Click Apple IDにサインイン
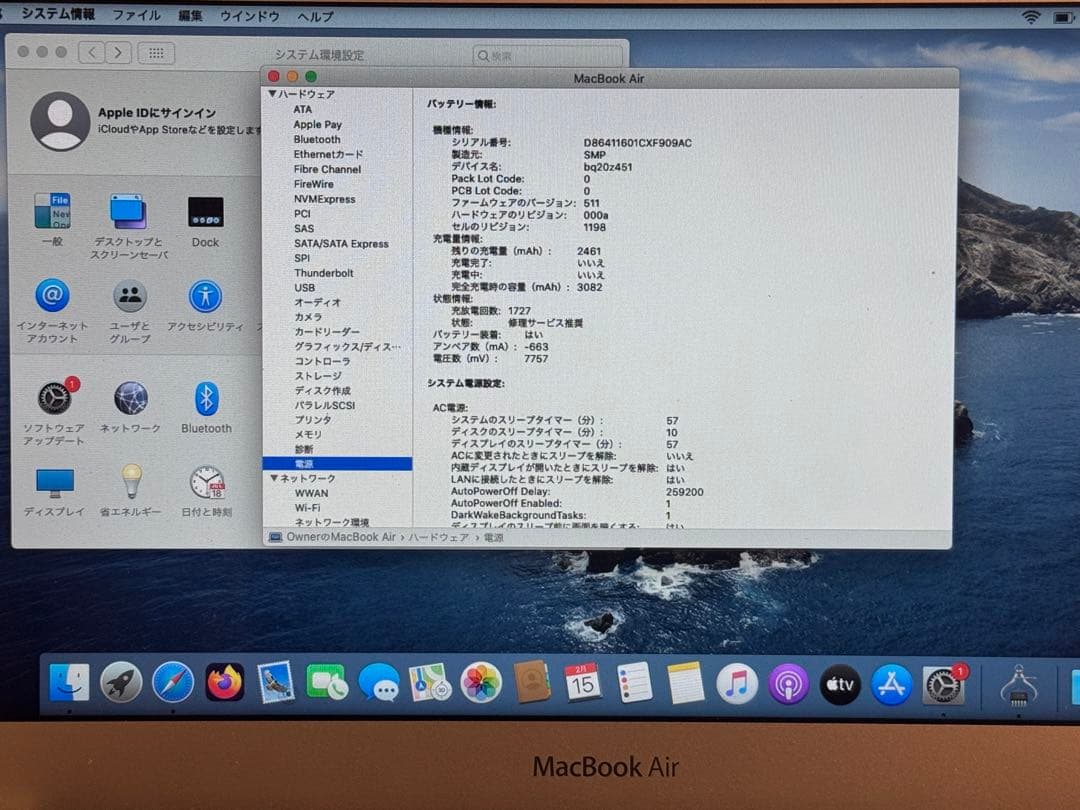 157,112
